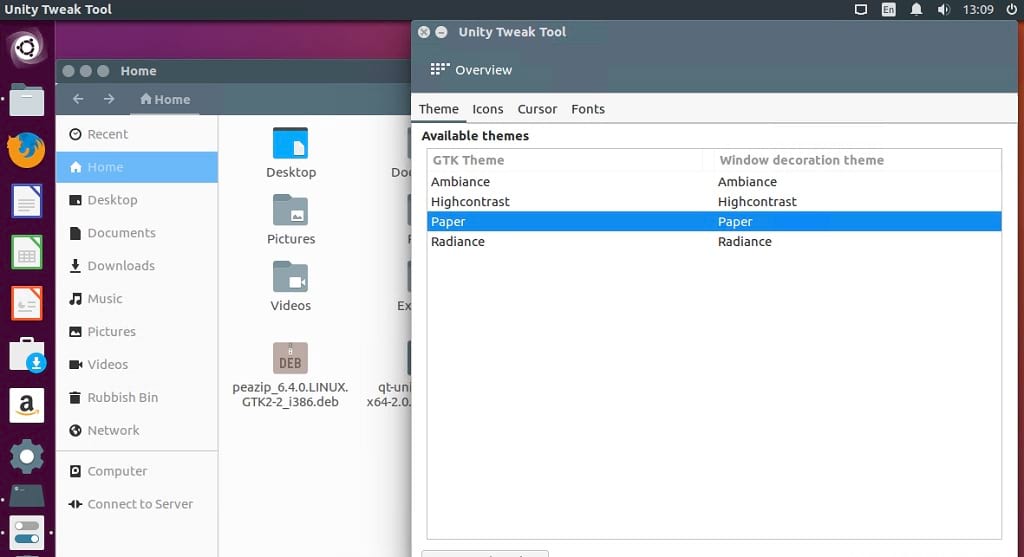Switch to the Fonts tab
This screenshot has width=1024, height=557.
(588, 109)
